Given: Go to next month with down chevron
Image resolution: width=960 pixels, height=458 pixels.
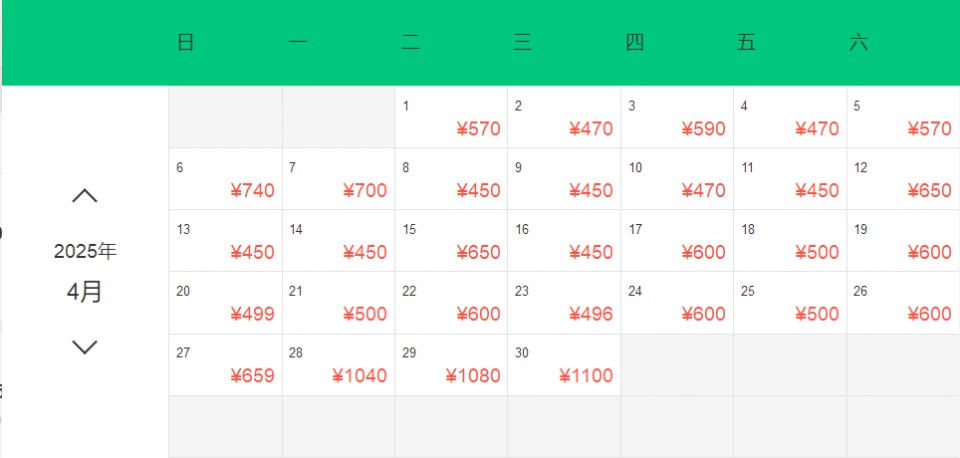Looking at the screenshot, I should coord(85,347).
